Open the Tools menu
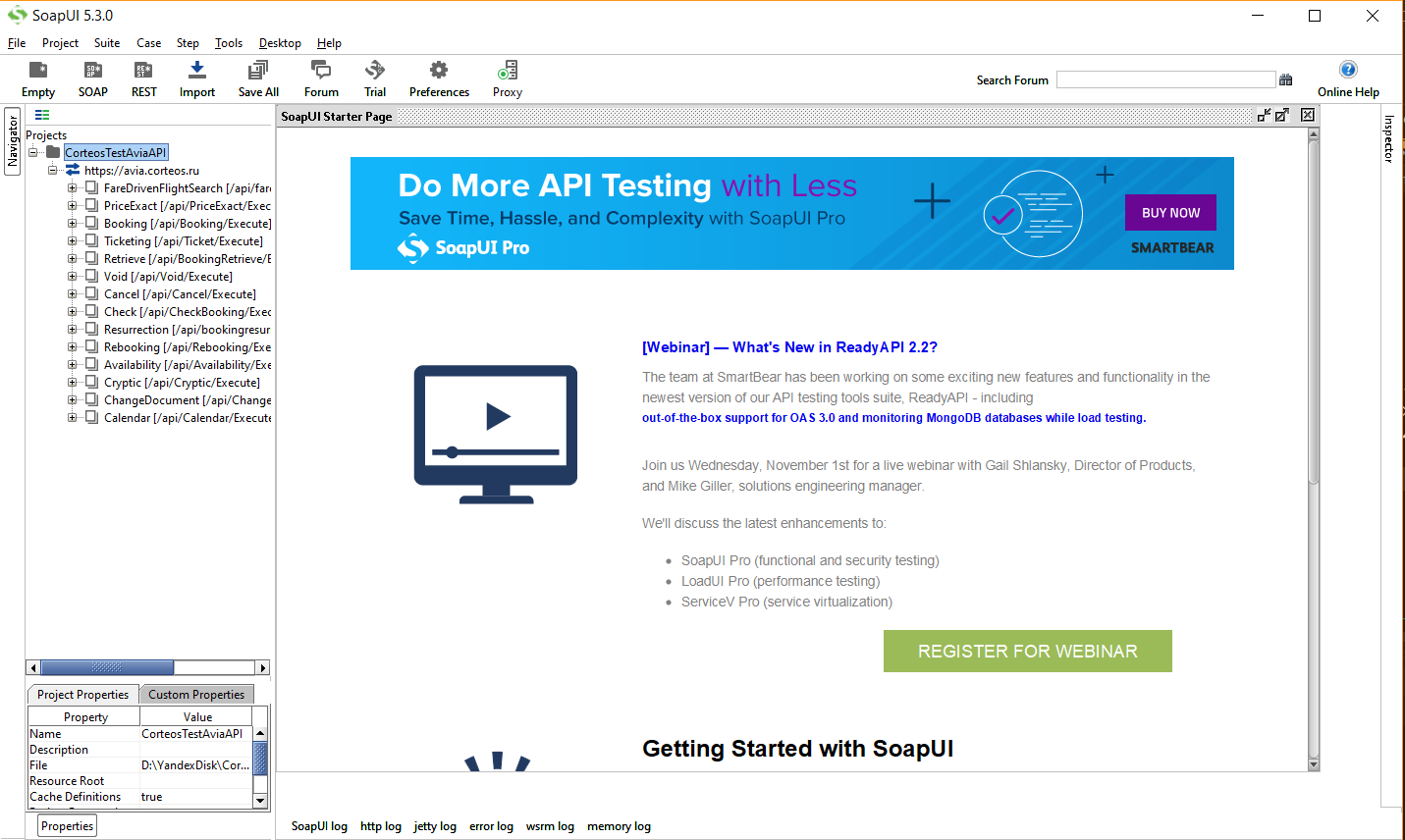This screenshot has height=840, width=1405. coord(229,43)
